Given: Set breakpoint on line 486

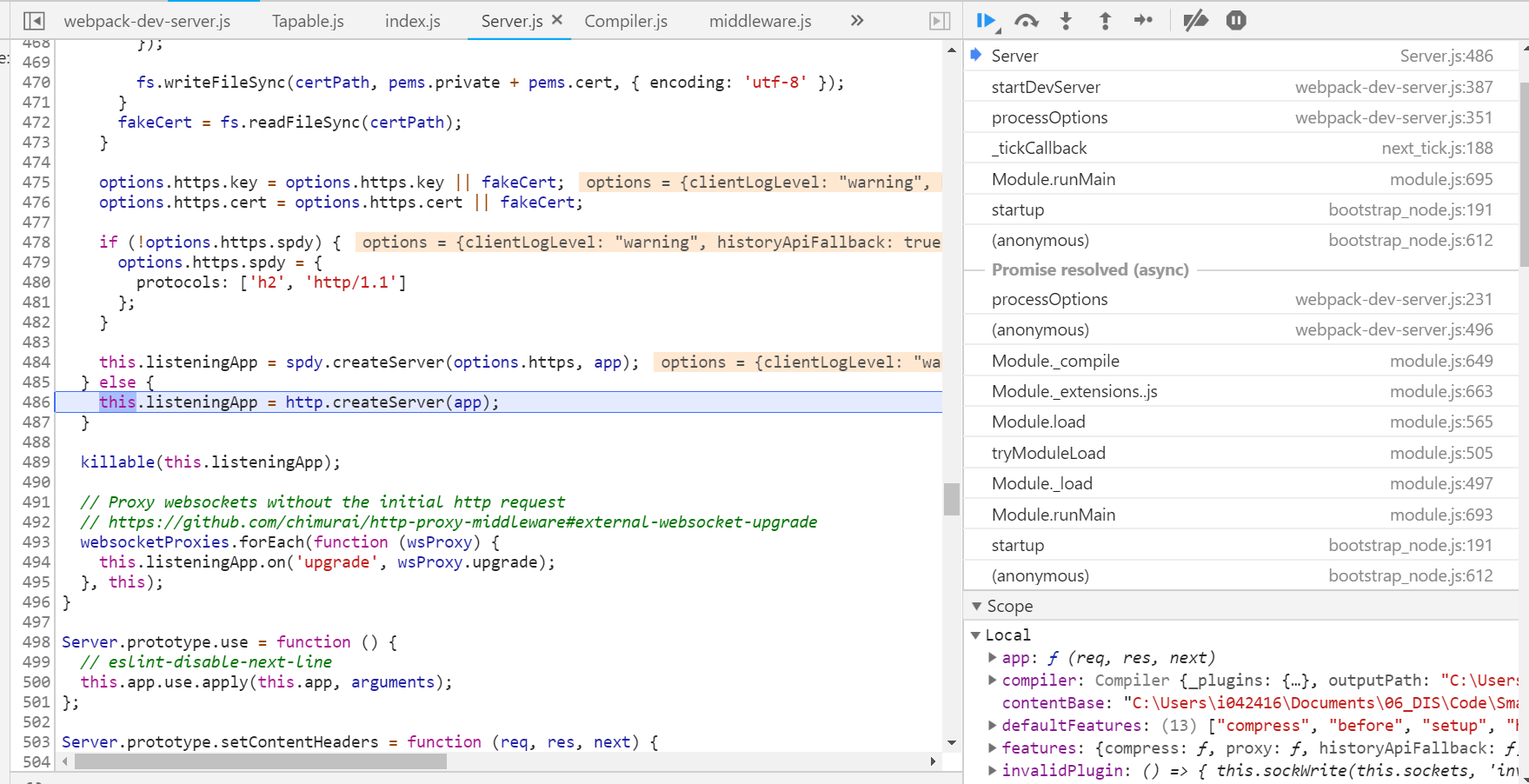Looking at the screenshot, I should click(x=36, y=402).
